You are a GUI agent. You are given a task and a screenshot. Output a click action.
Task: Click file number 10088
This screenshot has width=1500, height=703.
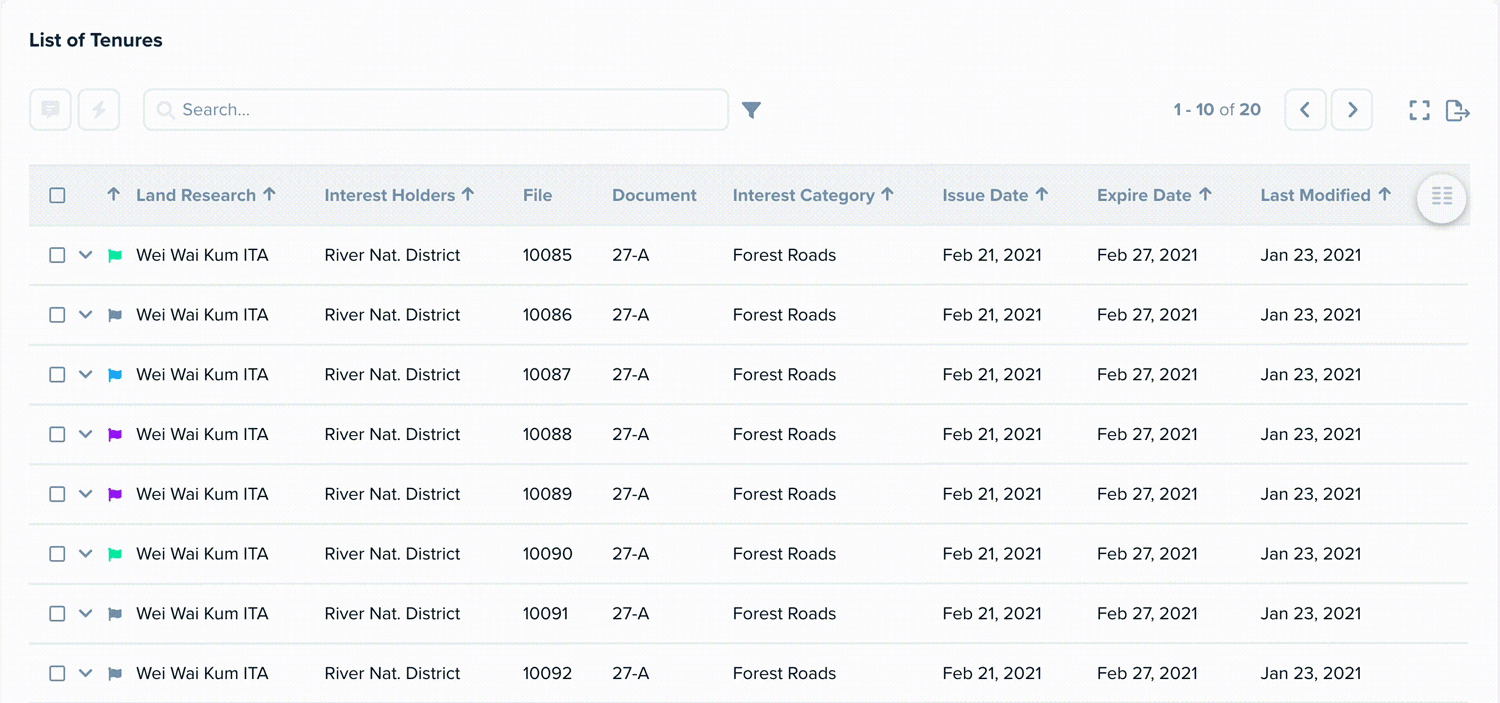tap(547, 435)
